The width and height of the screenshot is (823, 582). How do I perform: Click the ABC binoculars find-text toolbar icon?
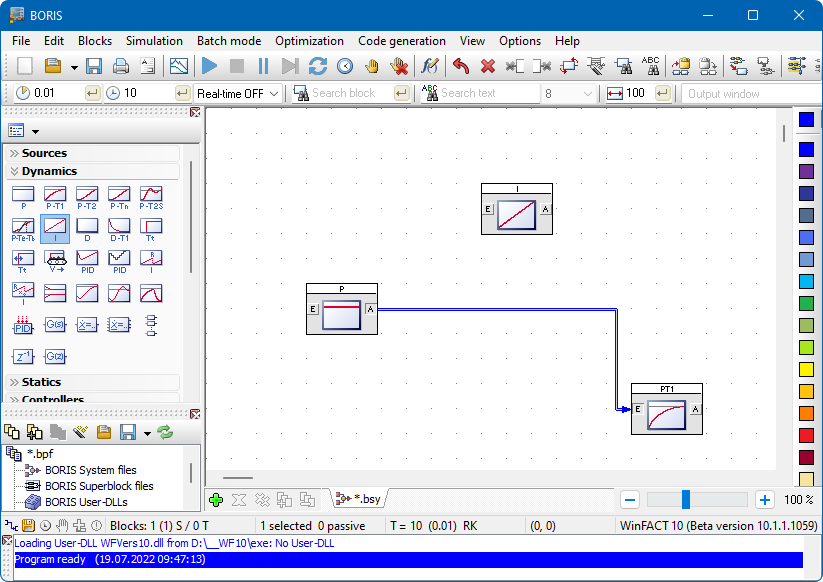(651, 66)
